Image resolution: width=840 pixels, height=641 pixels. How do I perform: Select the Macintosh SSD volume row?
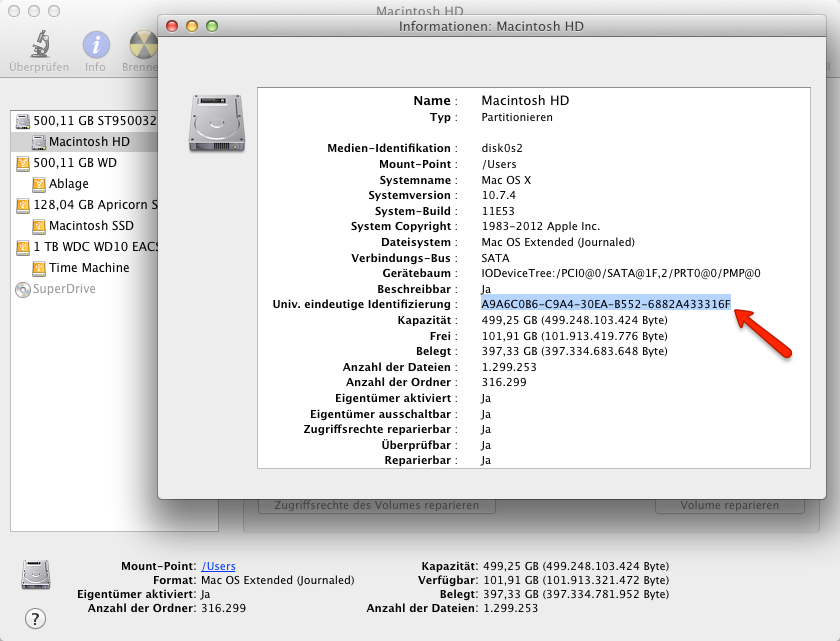tap(84, 226)
